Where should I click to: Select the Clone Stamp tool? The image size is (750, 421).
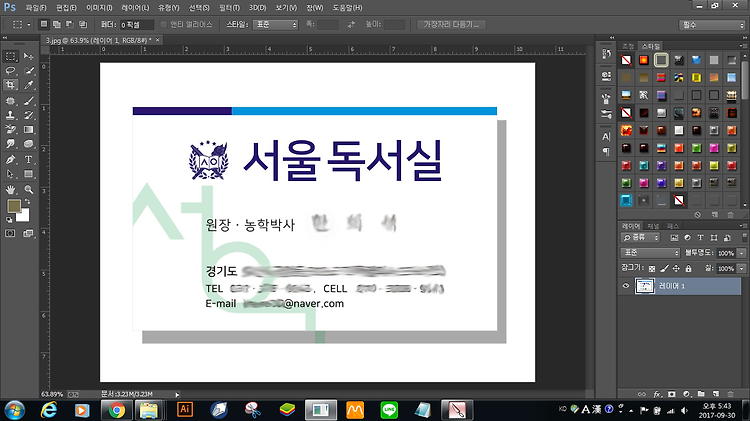click(x=10, y=115)
